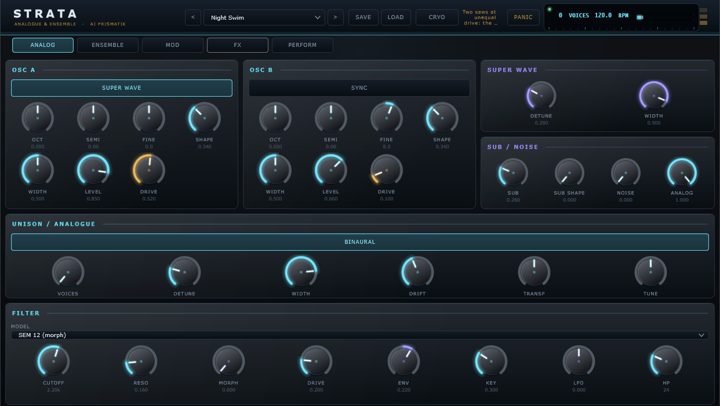
Task: Click the filter ENV knob
Action: coord(404,361)
